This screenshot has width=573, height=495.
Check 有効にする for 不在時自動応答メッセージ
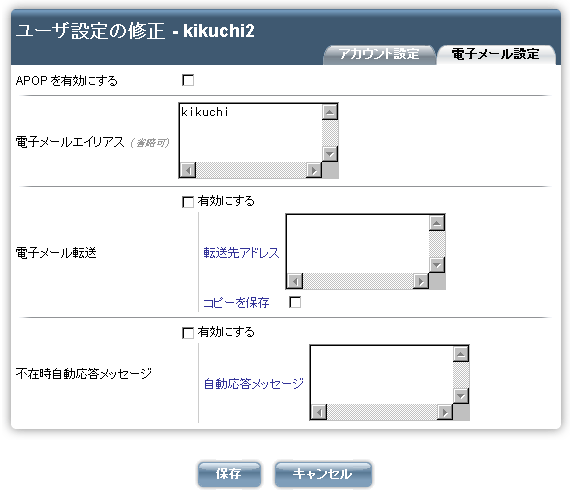[188, 333]
